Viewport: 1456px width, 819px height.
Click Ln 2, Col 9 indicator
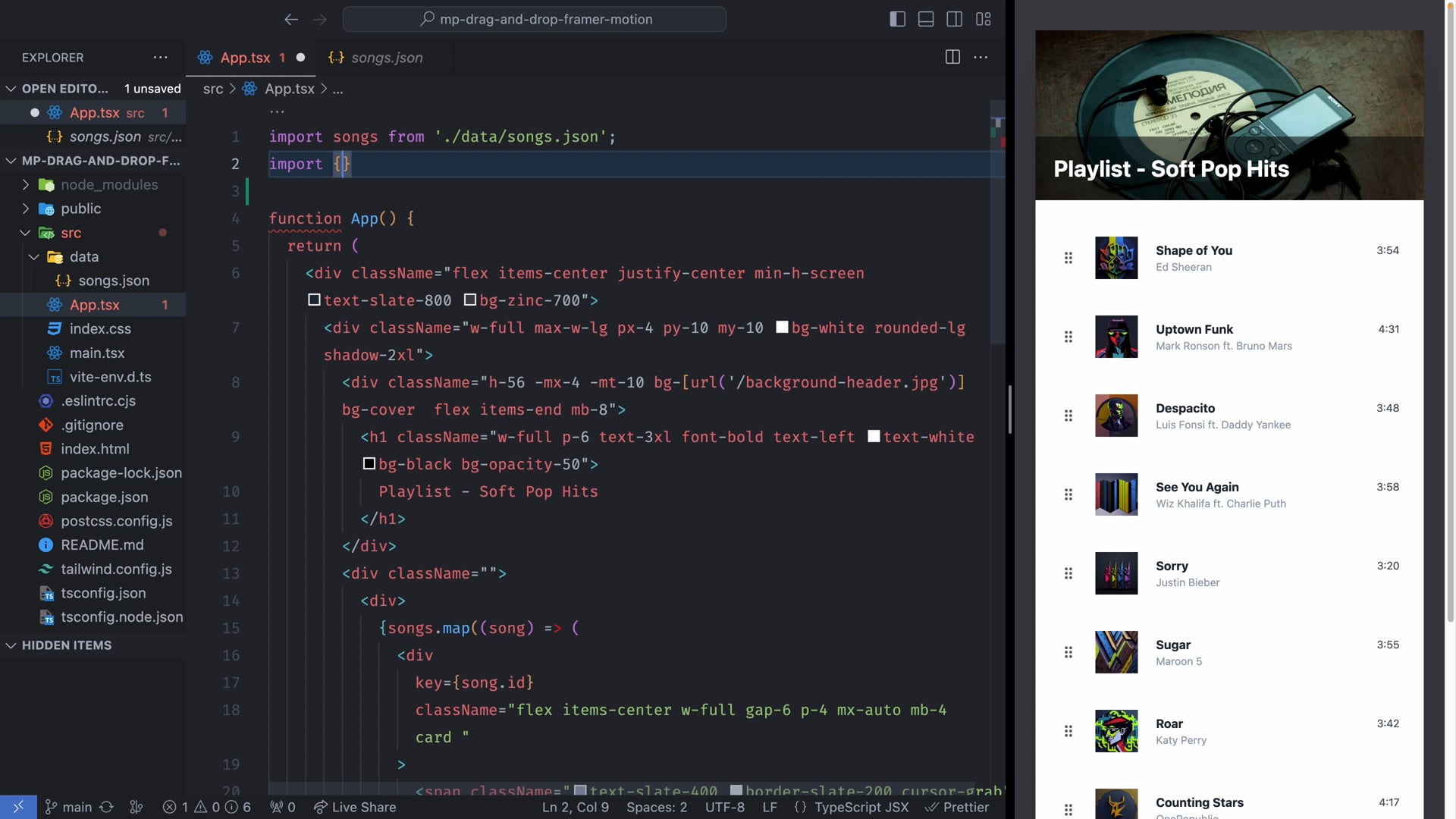(x=576, y=807)
